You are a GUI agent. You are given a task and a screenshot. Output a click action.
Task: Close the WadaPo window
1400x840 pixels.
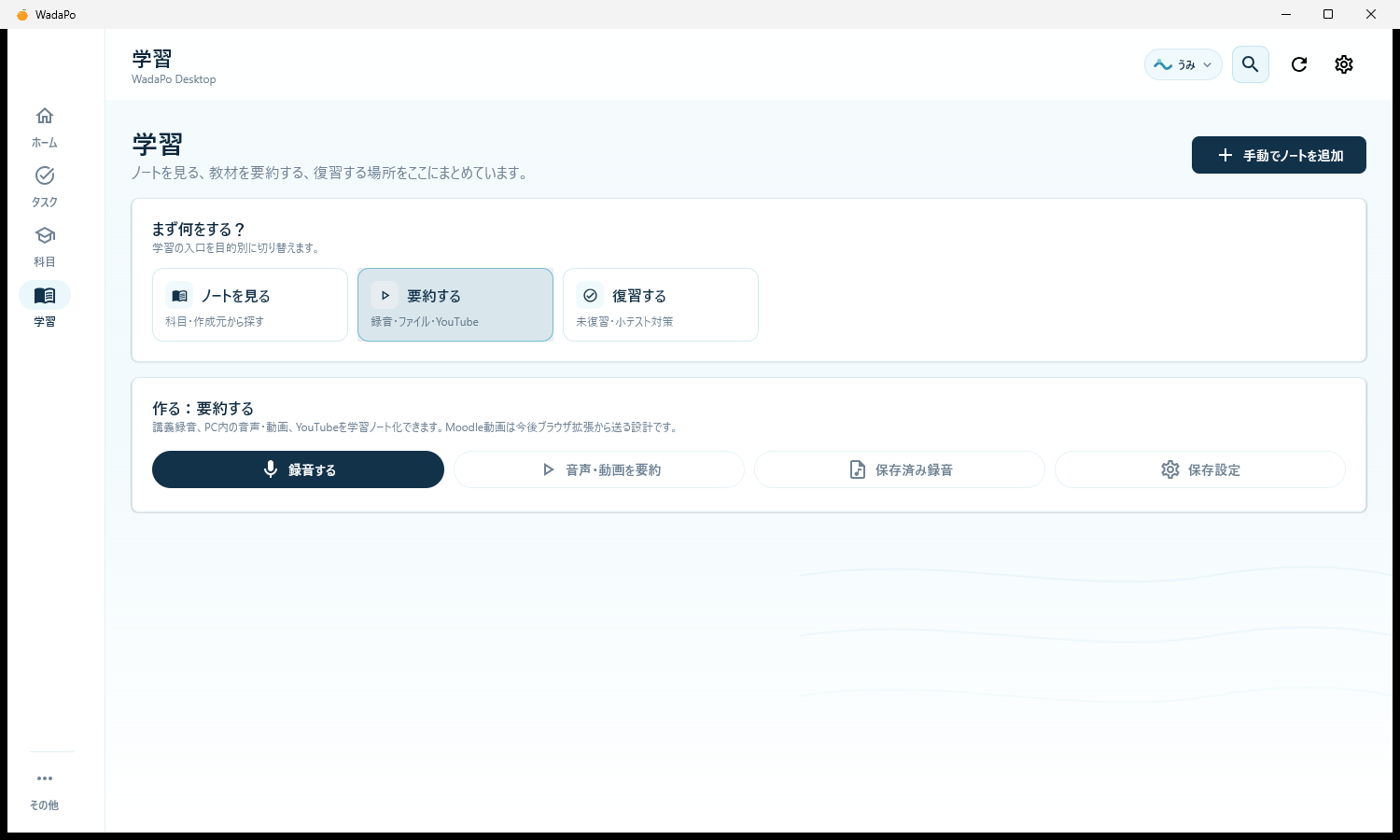pyautogui.click(x=1371, y=14)
